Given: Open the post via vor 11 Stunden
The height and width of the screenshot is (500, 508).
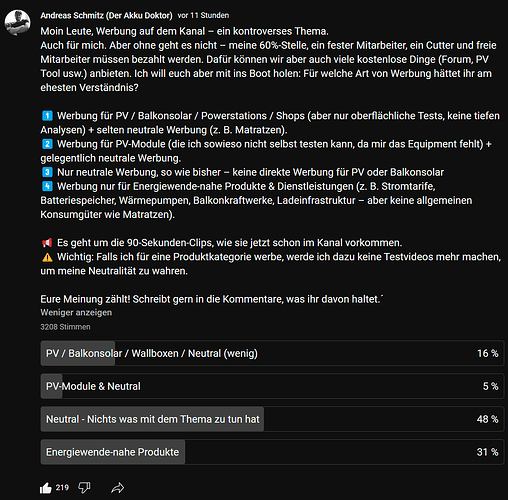Looking at the screenshot, I should pos(203,15).
